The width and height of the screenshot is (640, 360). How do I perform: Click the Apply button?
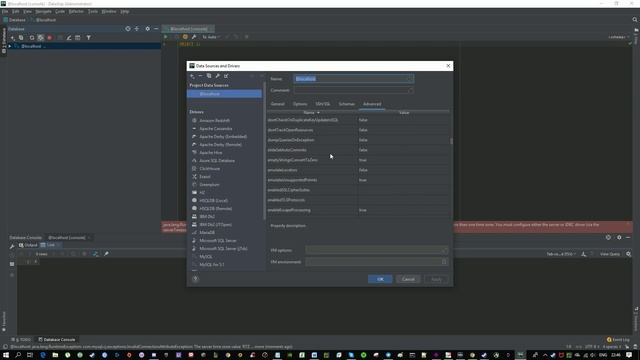click(436, 279)
